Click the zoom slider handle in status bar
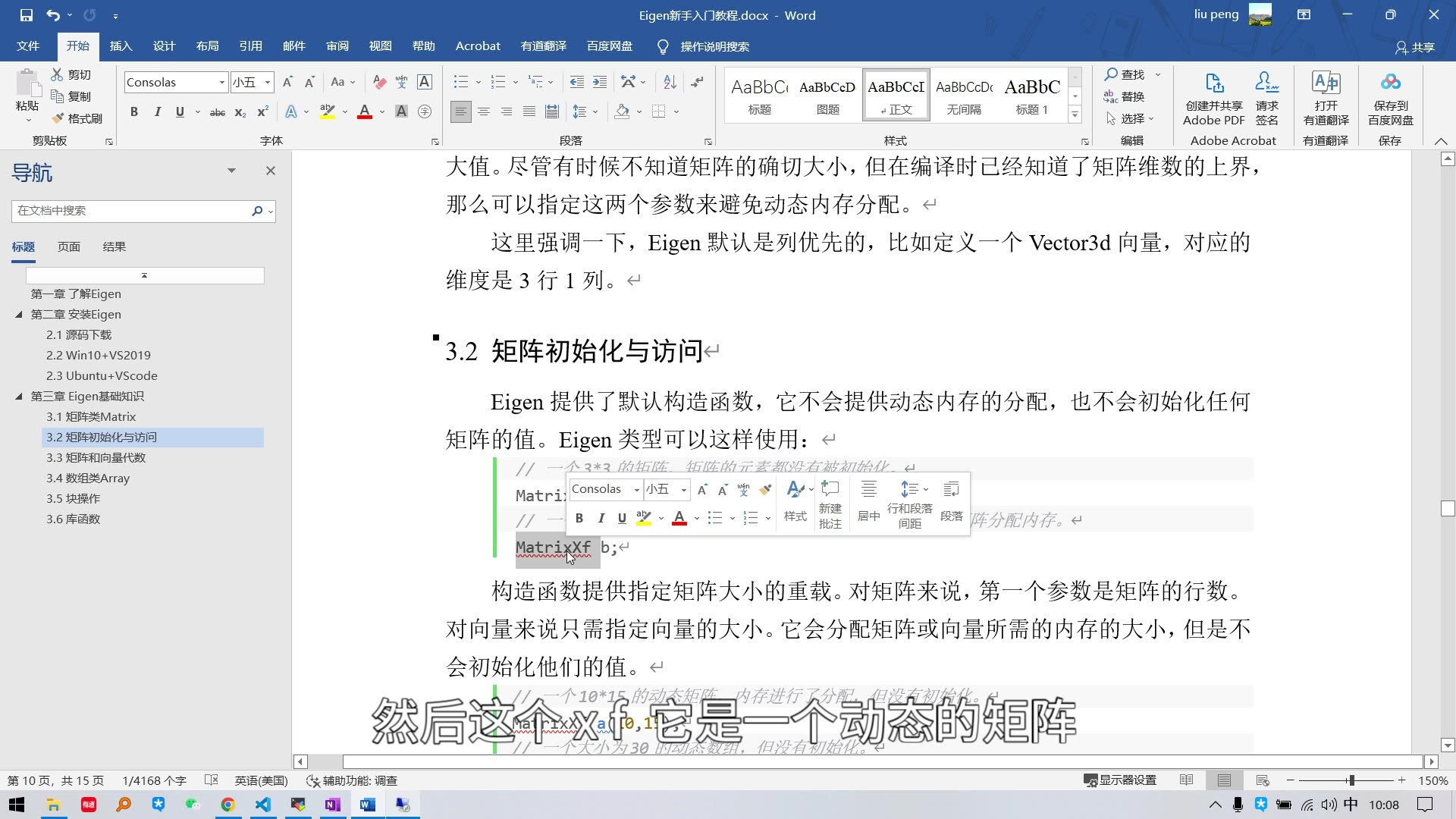The height and width of the screenshot is (819, 1456). tap(1351, 780)
